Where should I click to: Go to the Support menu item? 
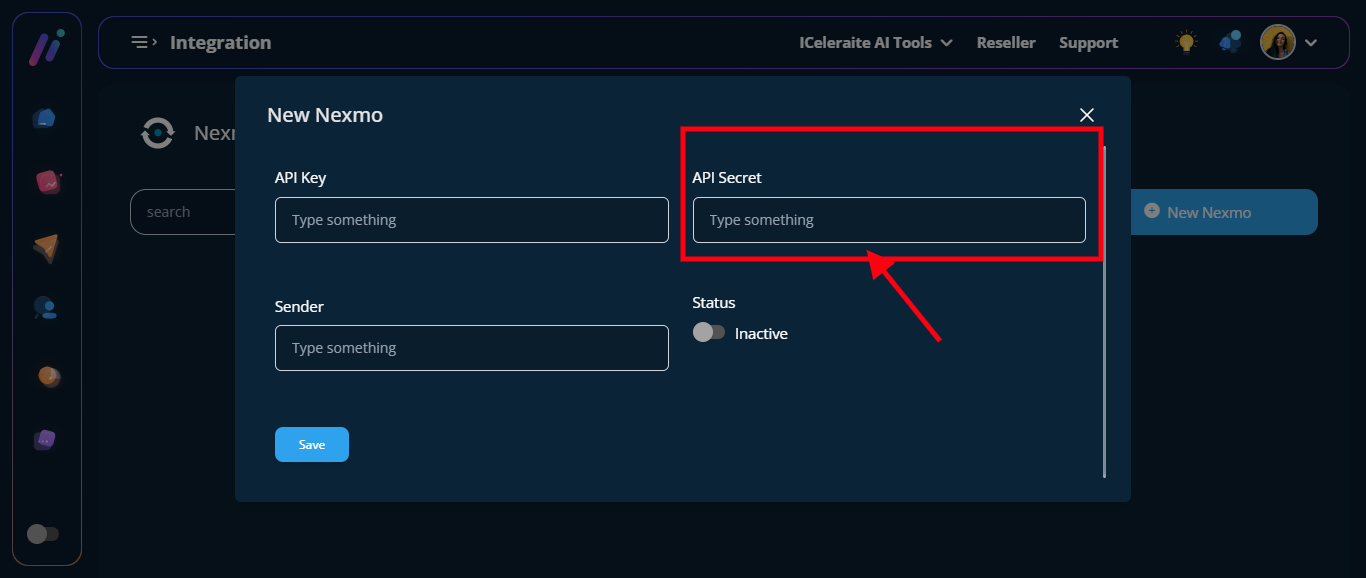pyautogui.click(x=1088, y=43)
